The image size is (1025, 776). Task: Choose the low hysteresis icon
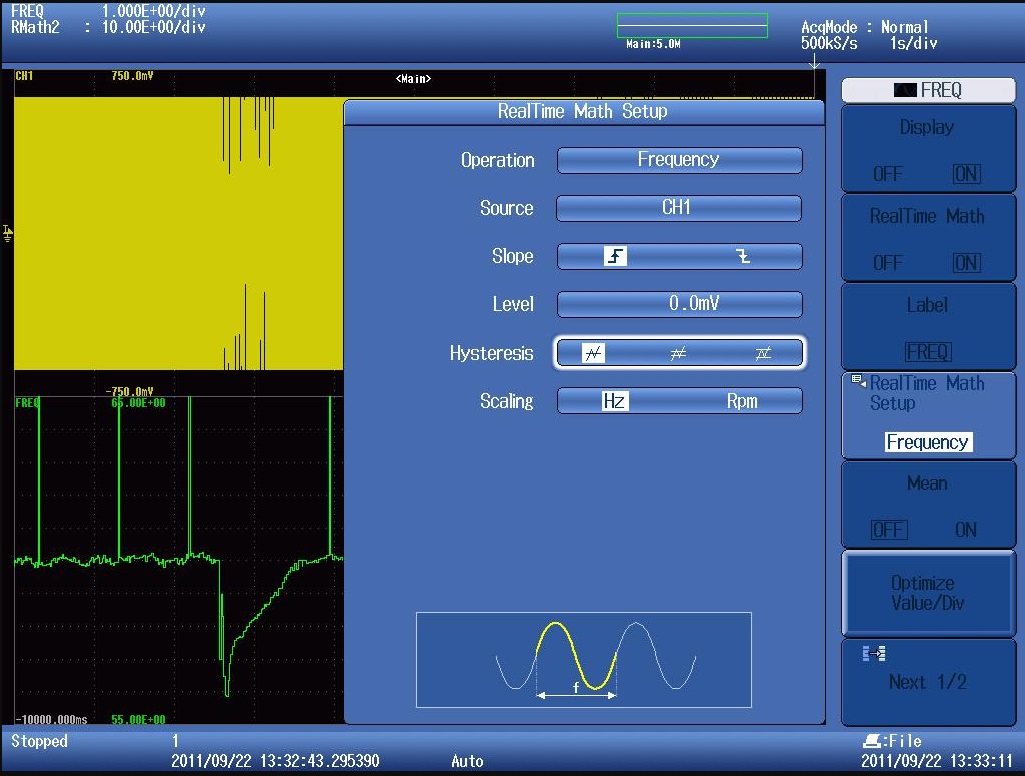(594, 353)
